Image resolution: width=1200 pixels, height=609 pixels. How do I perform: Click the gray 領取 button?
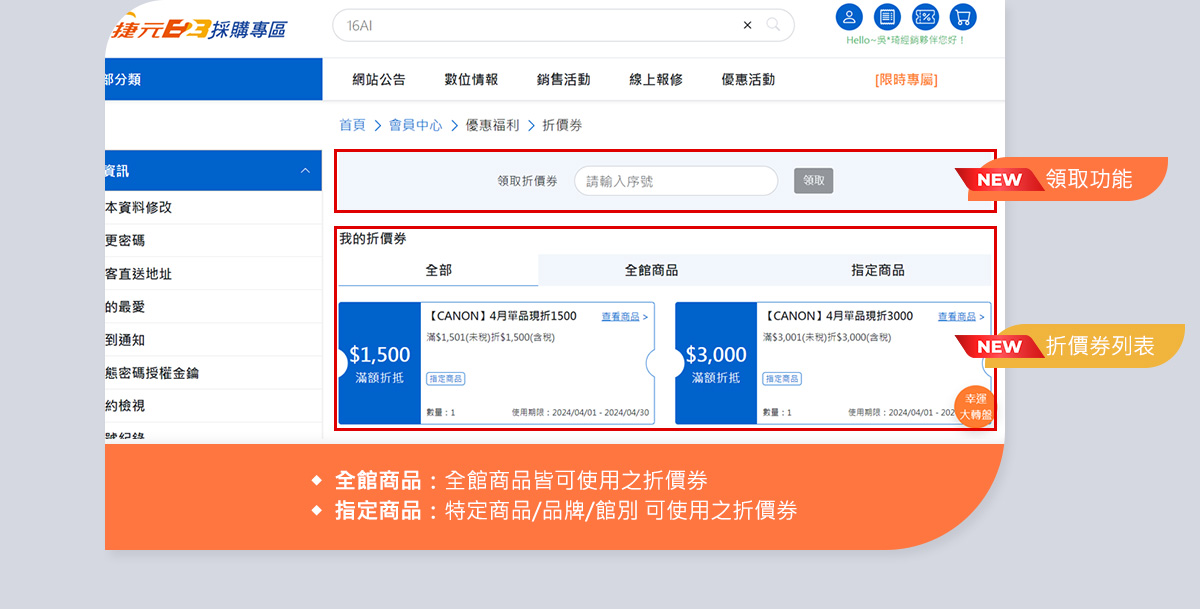pos(814,181)
